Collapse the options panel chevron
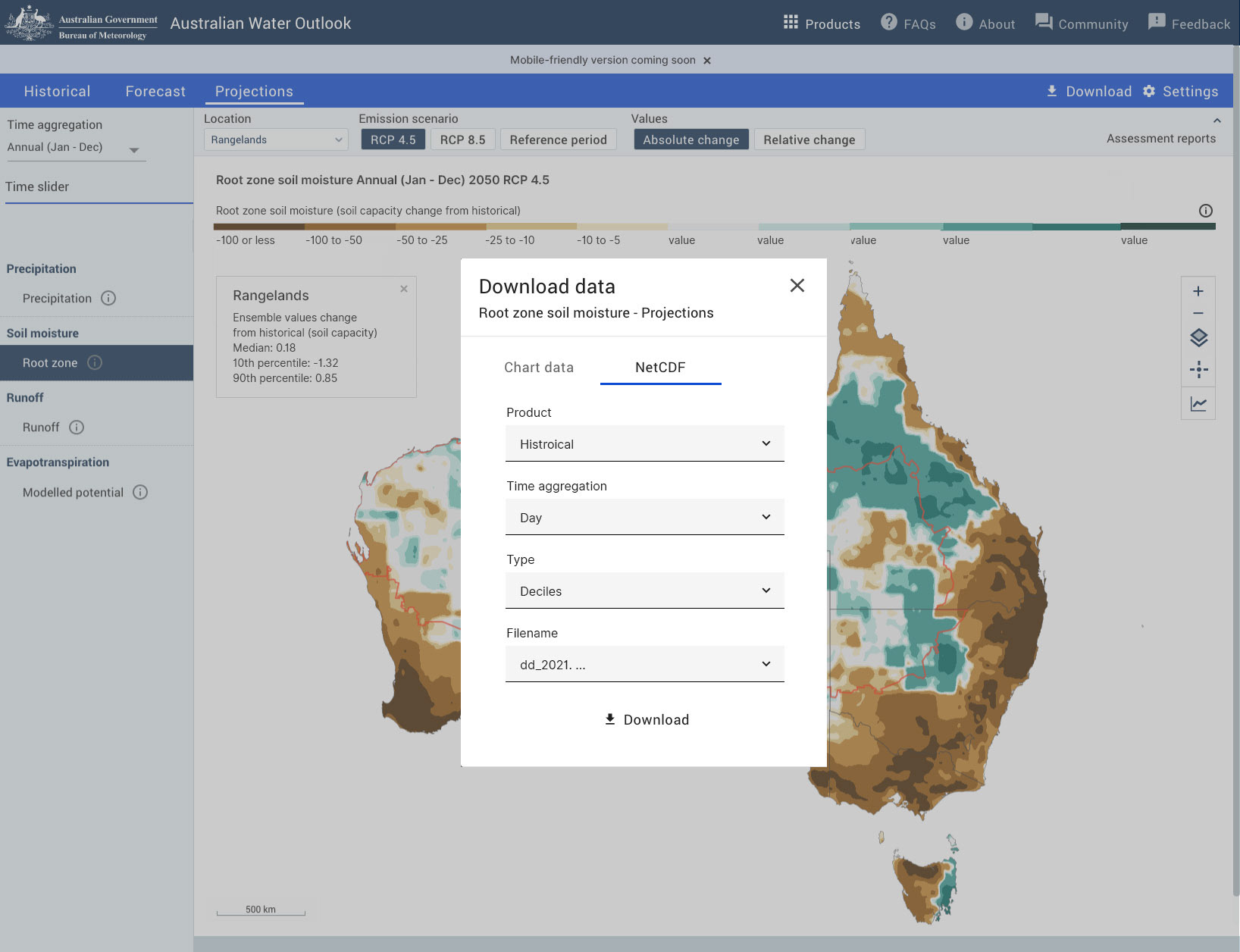This screenshot has height=952, width=1240. (x=1217, y=121)
